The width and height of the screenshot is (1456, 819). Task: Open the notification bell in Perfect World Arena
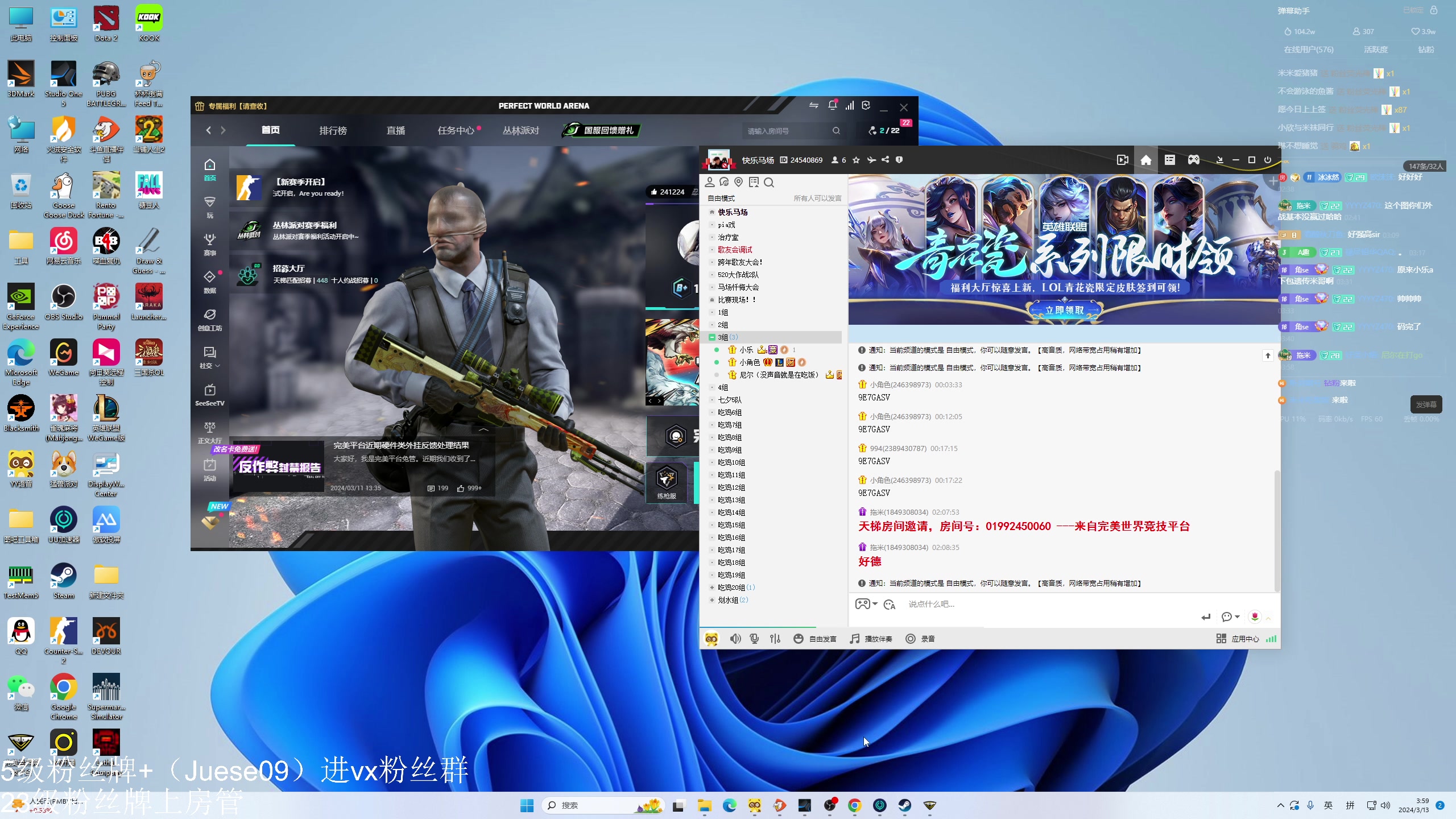click(833, 105)
